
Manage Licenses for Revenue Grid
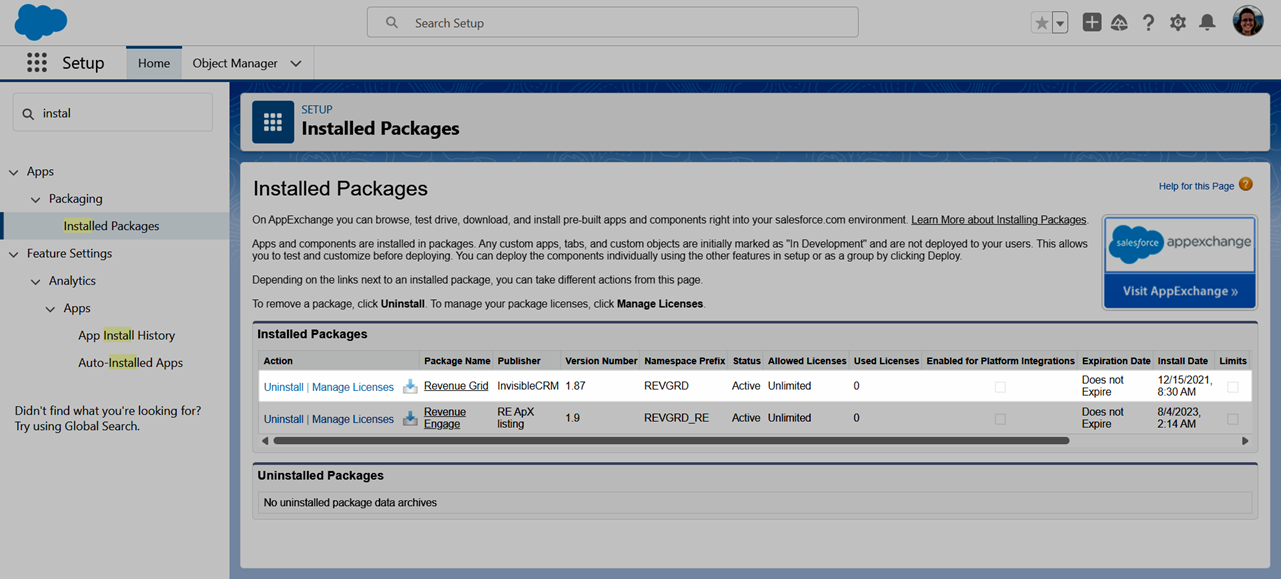point(353,387)
